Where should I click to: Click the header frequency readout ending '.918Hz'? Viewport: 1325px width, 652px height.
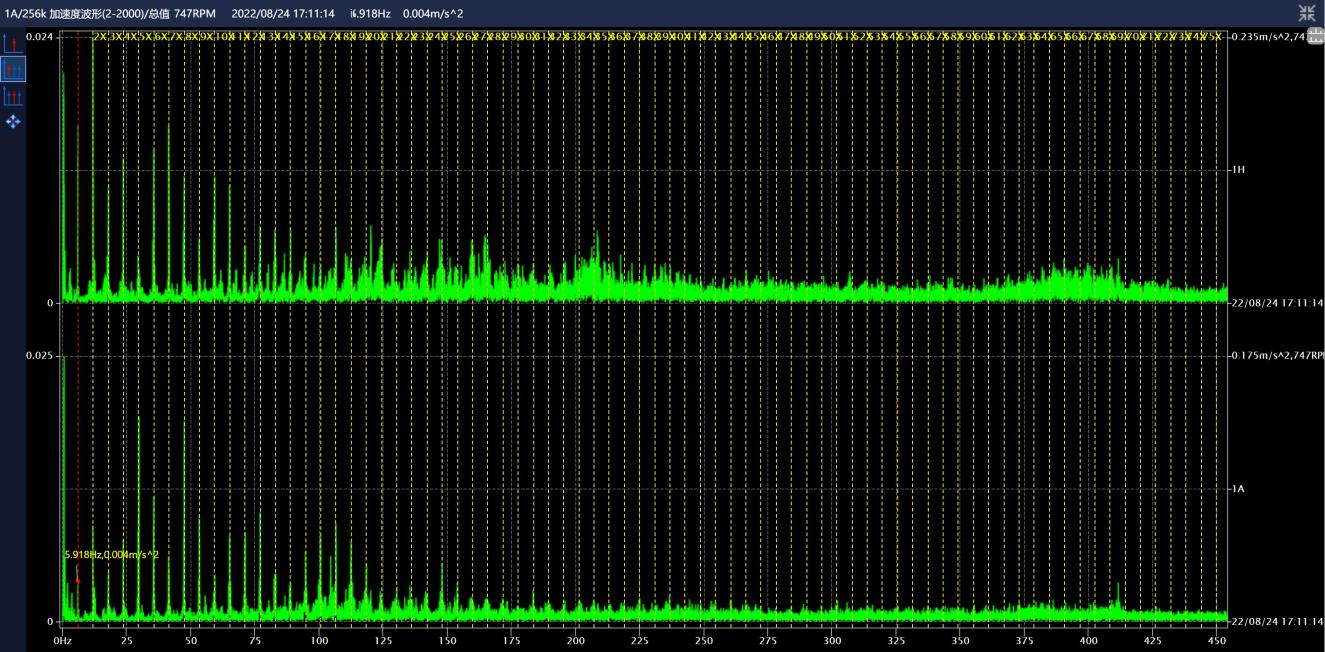(x=371, y=13)
